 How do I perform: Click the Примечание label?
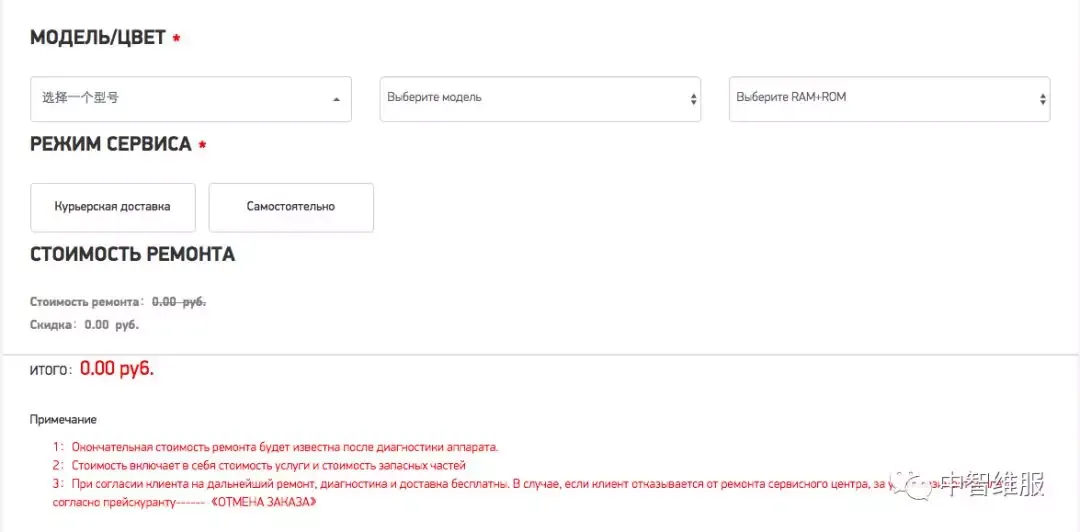[63, 419]
